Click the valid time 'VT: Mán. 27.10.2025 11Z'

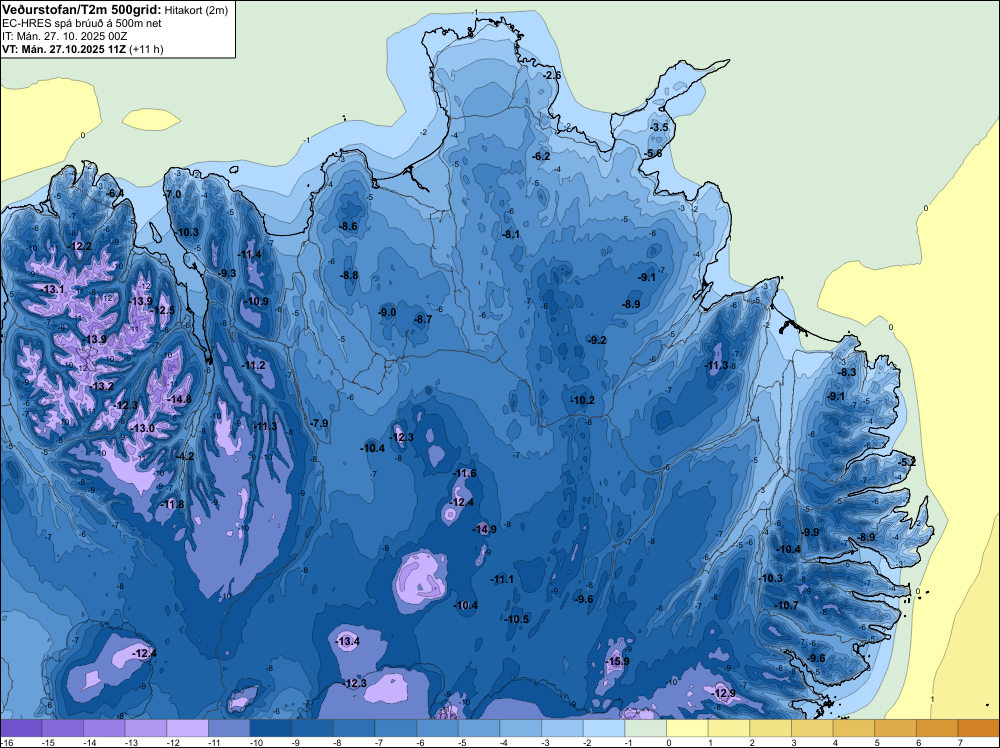click(64, 49)
